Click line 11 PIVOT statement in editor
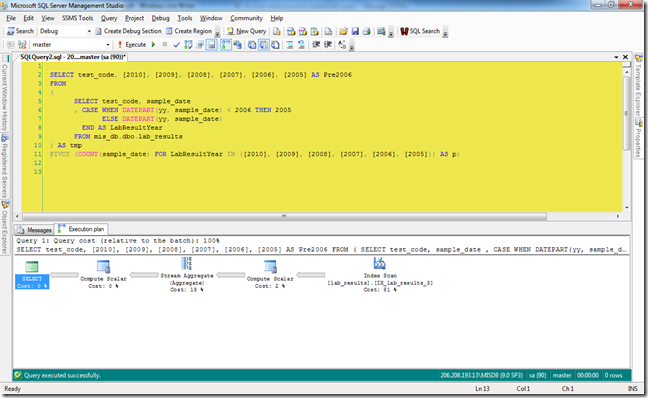The image size is (648, 398). coord(254,154)
